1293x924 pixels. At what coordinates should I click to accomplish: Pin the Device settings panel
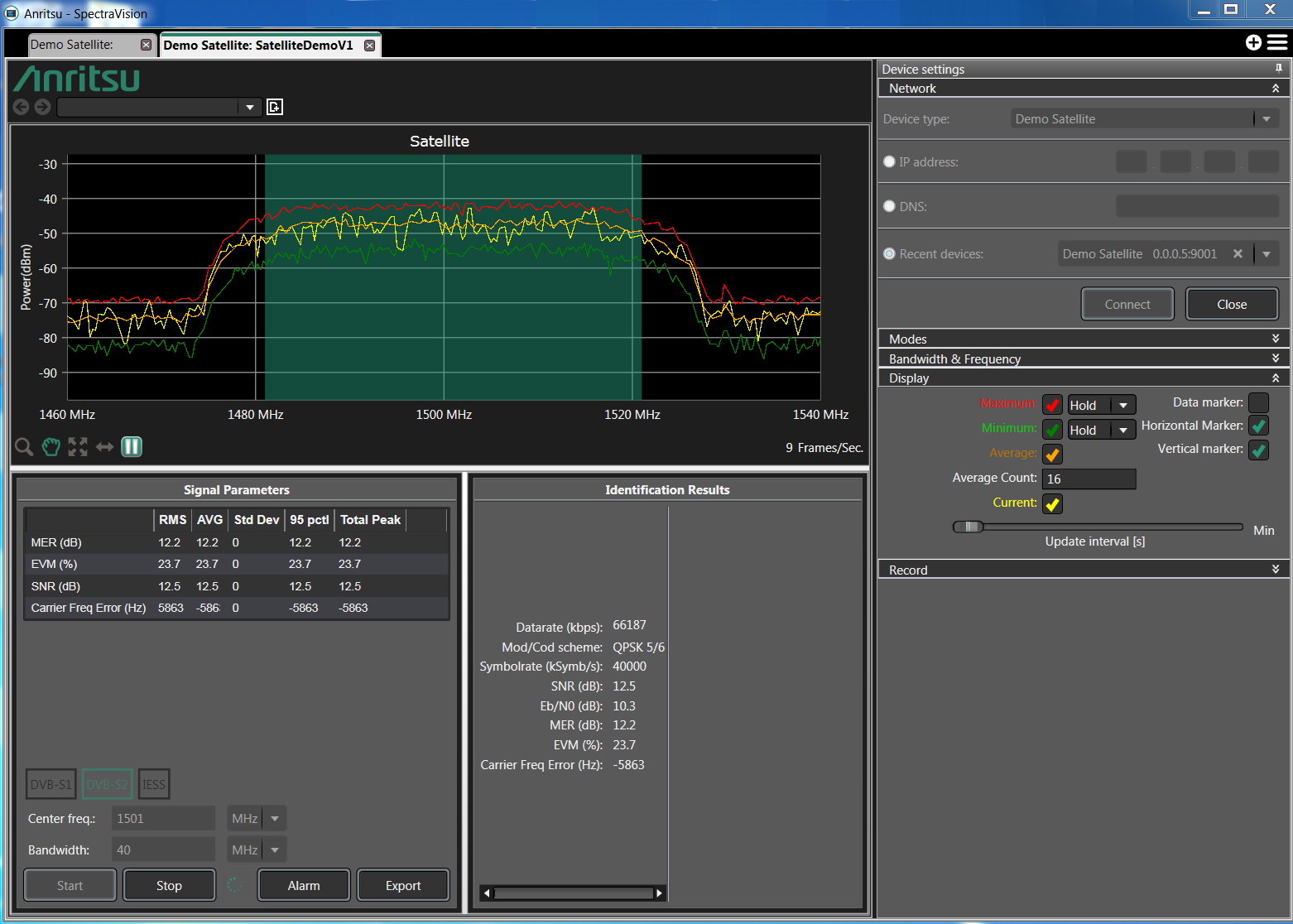1278,69
